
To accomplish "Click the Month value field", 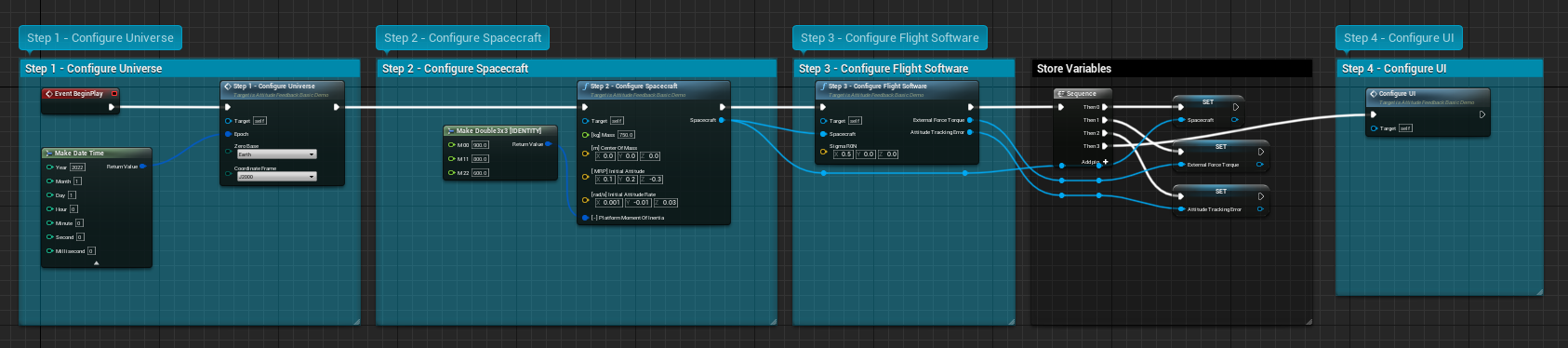I will 77,181.
